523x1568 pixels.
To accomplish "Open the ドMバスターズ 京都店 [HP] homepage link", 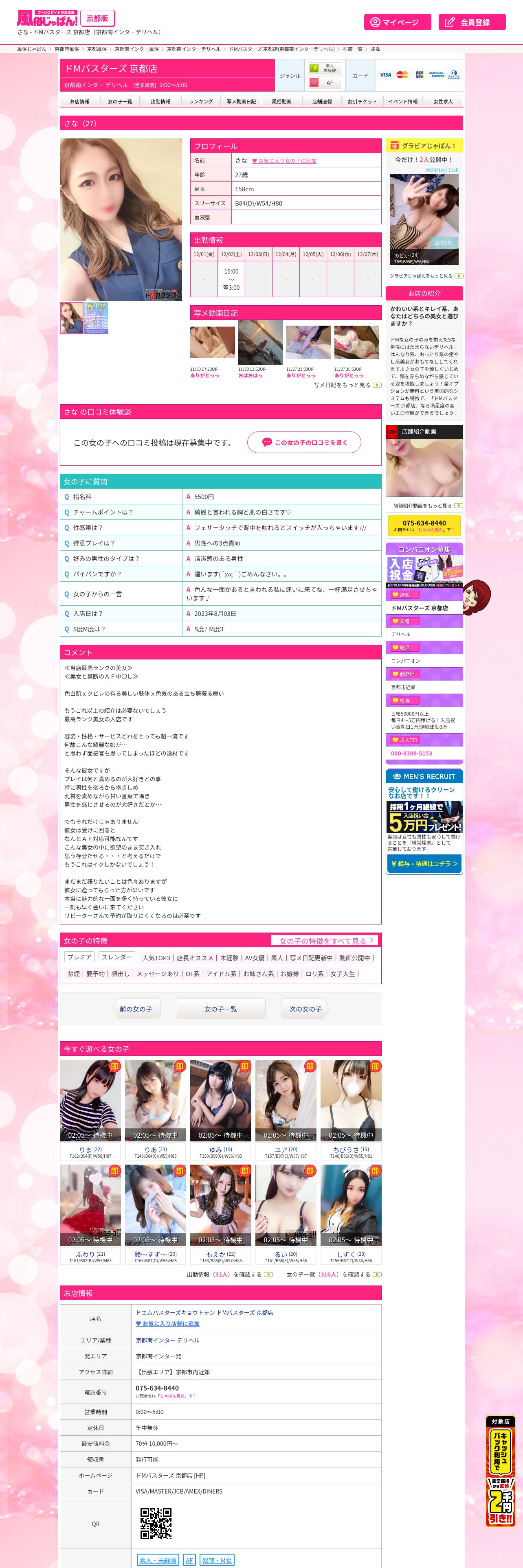I will [171, 1476].
